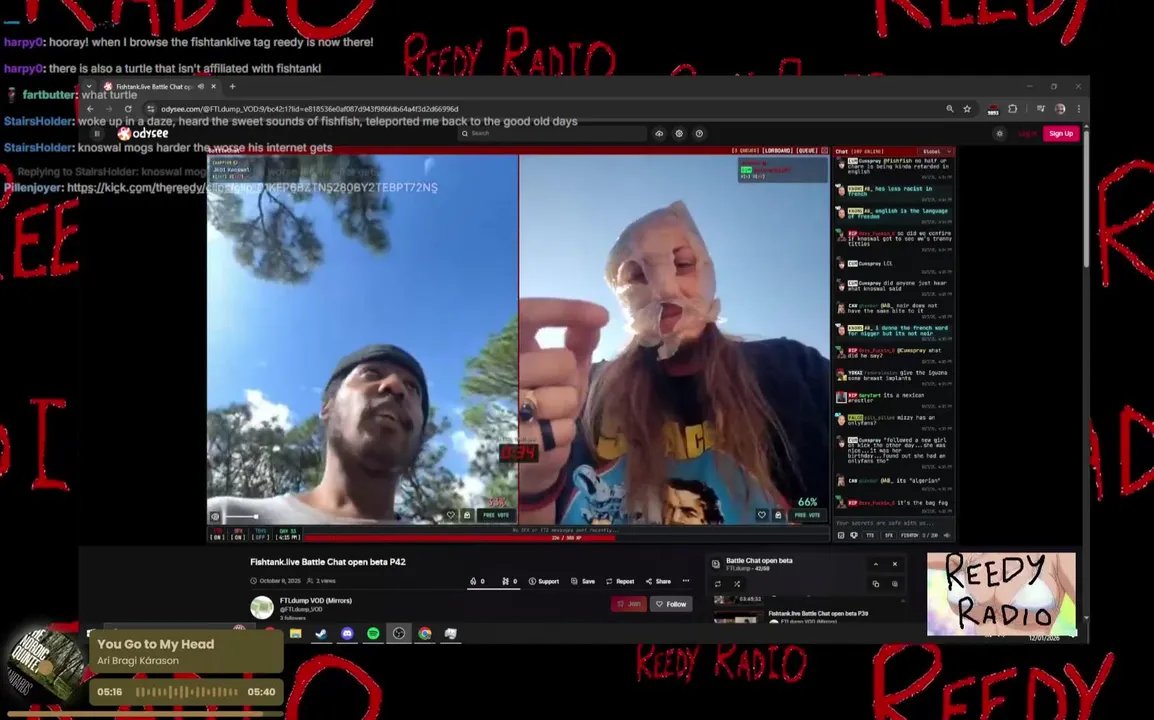Open Spotify from the taskbar
The height and width of the screenshot is (720, 1154).
point(373,633)
